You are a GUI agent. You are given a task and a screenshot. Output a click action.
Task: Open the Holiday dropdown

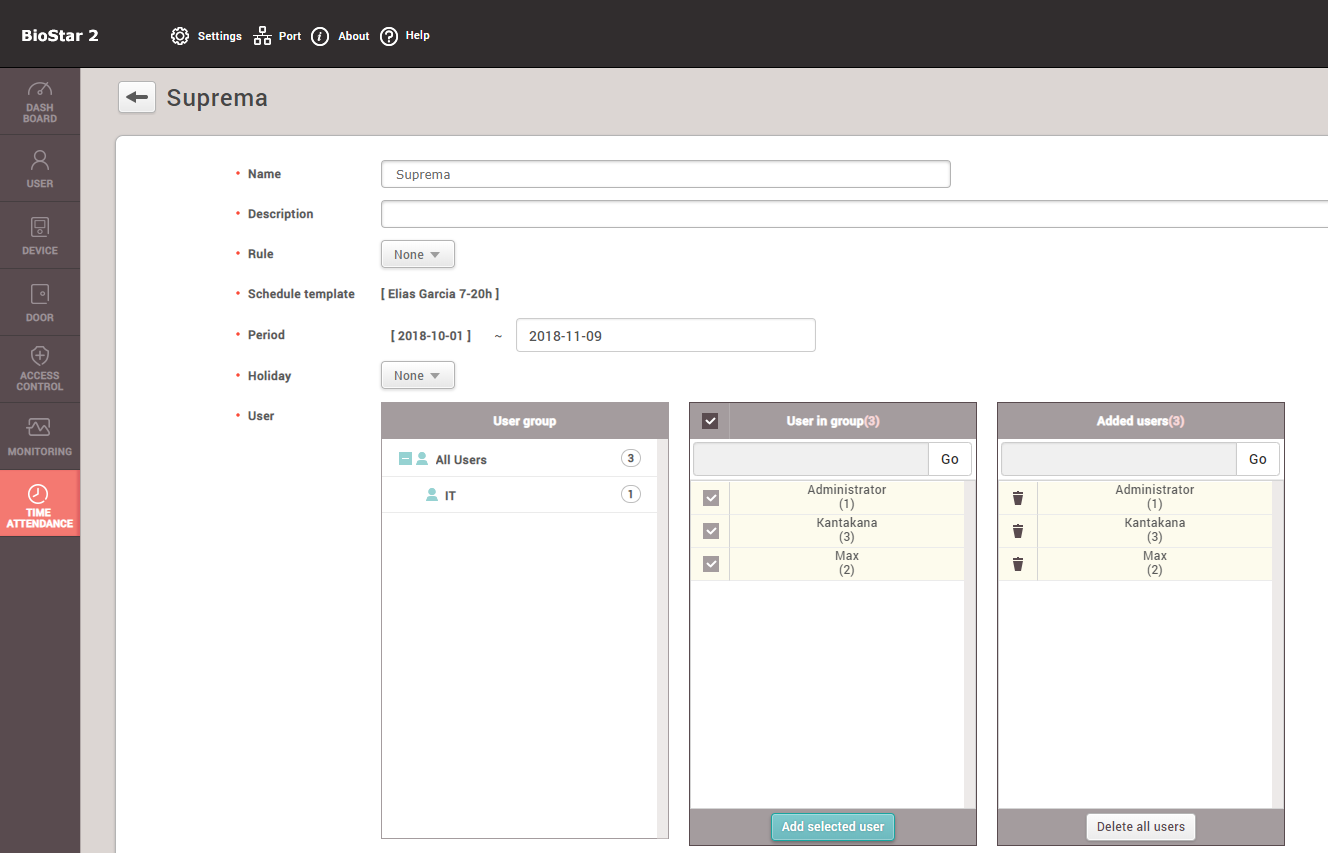418,376
